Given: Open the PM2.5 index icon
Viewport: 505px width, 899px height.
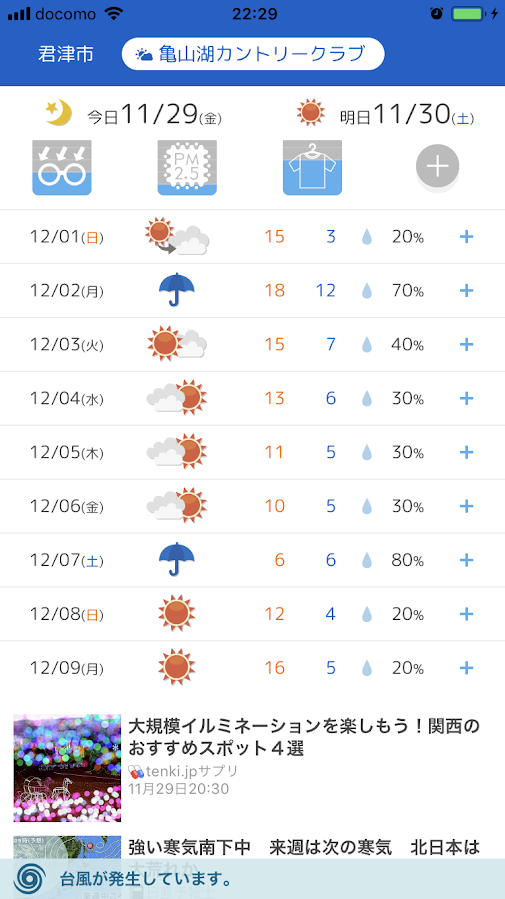Looking at the screenshot, I should (x=187, y=167).
